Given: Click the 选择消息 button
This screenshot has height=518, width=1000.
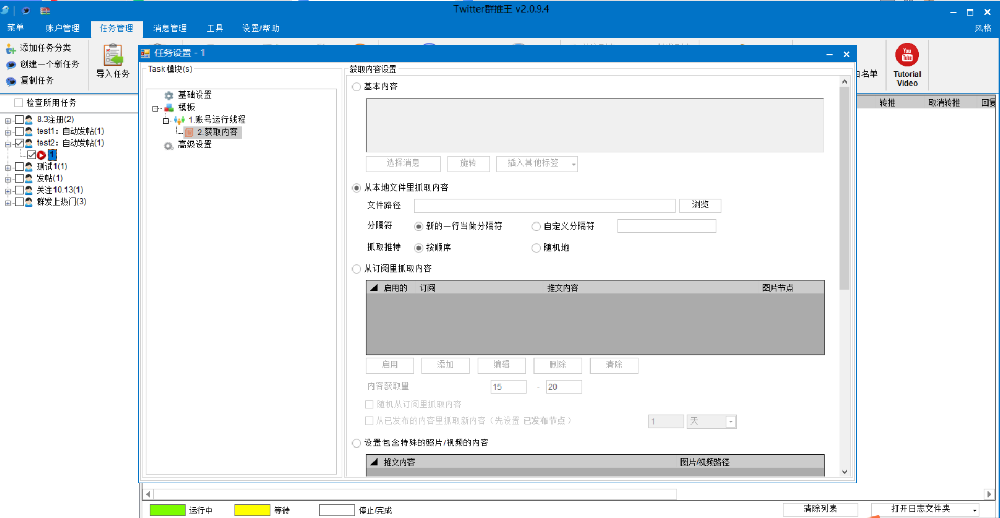Looking at the screenshot, I should click(x=403, y=163).
